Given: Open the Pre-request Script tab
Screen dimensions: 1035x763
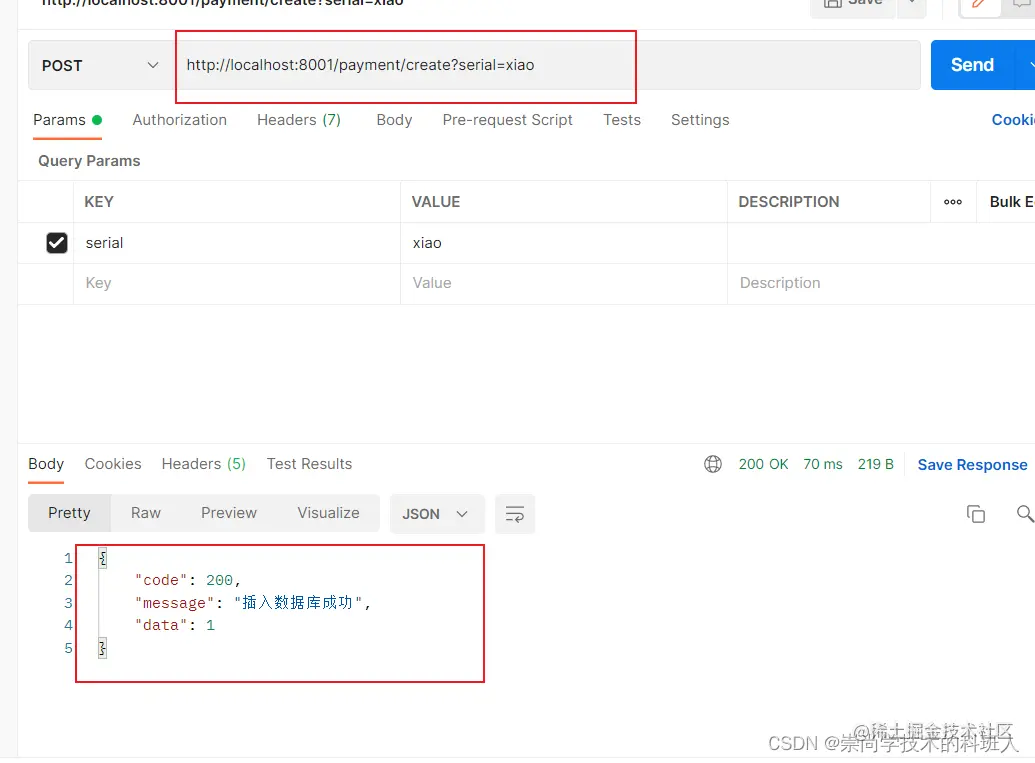Looking at the screenshot, I should [x=508, y=120].
